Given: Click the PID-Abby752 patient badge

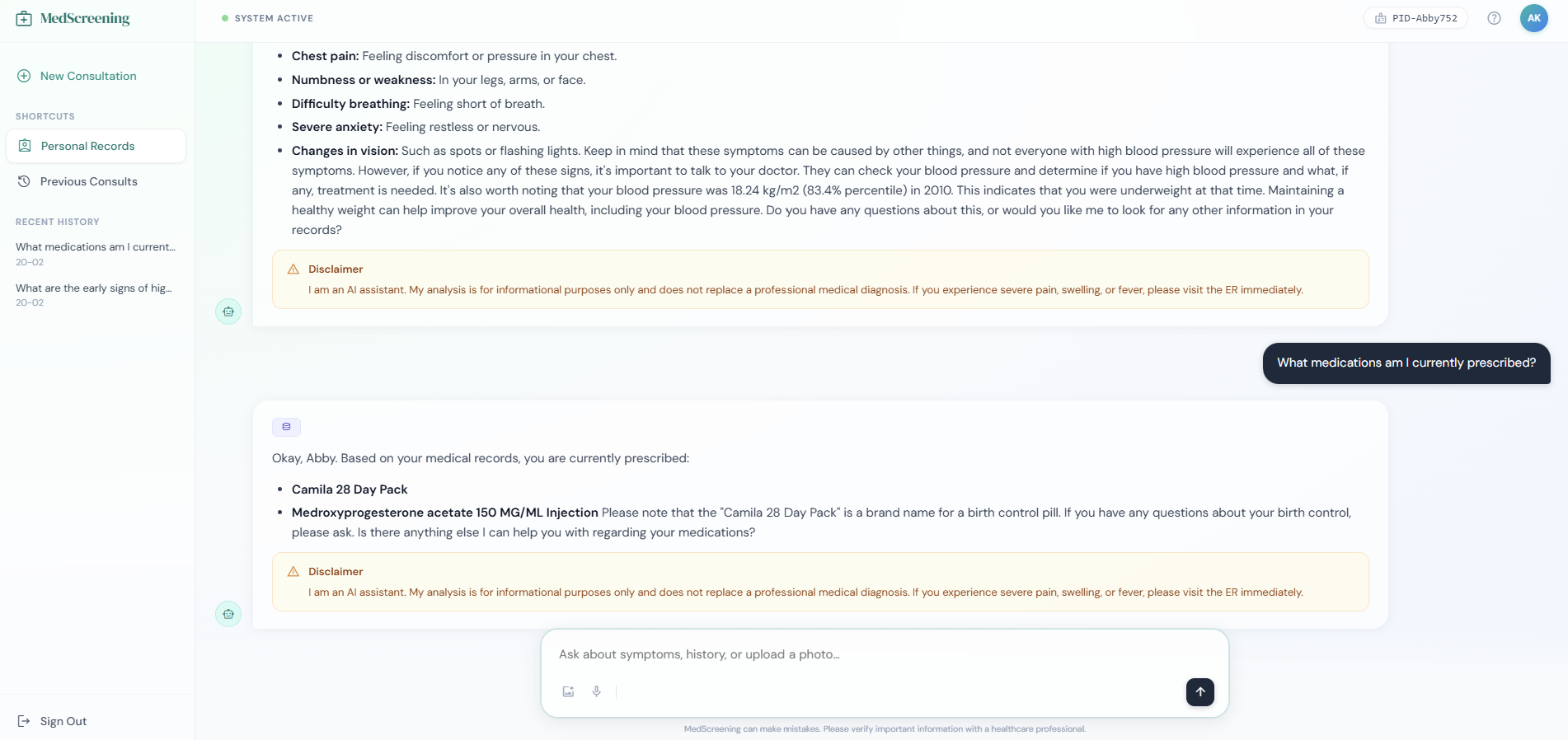Looking at the screenshot, I should tap(1415, 18).
